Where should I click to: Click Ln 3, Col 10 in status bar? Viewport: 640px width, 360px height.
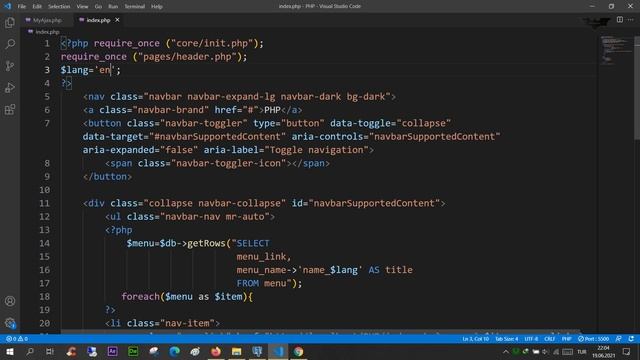pos(476,339)
